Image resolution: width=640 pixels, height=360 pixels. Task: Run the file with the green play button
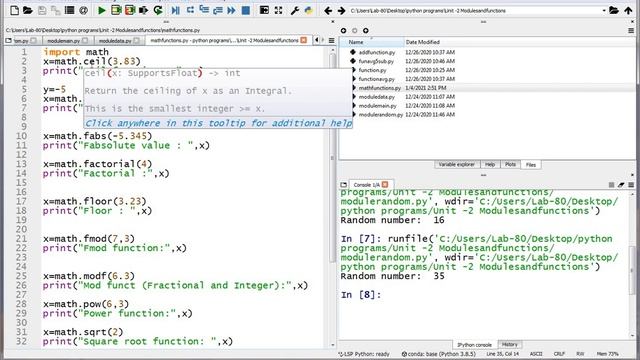[x=102, y=10]
